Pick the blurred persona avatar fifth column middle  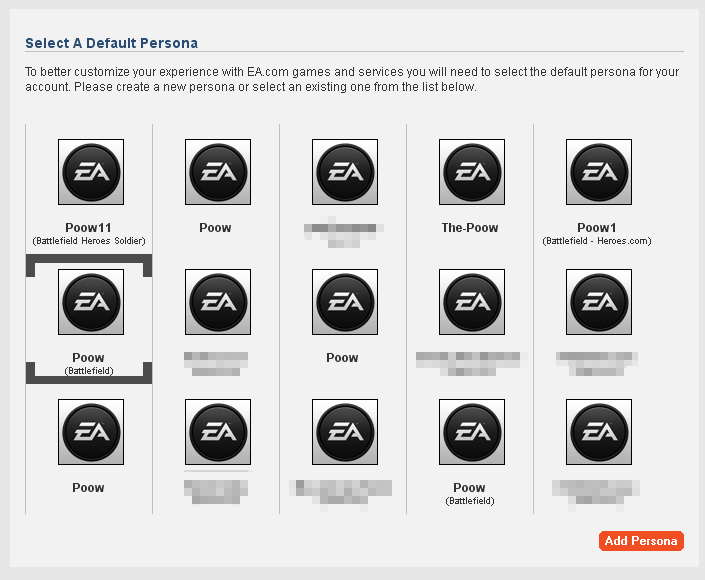tap(599, 302)
